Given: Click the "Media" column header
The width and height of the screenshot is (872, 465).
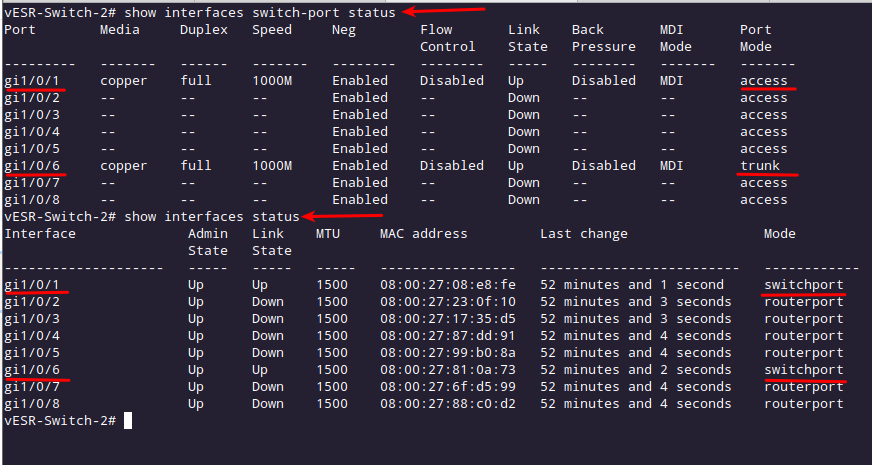Looking at the screenshot, I should [120, 30].
